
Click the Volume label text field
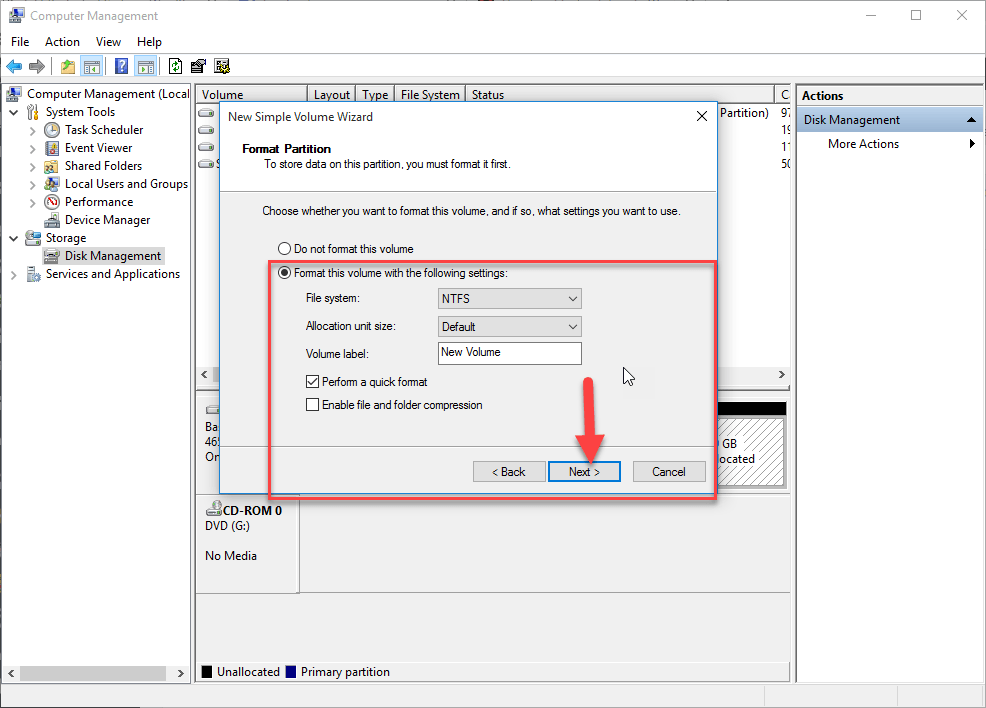(x=510, y=353)
